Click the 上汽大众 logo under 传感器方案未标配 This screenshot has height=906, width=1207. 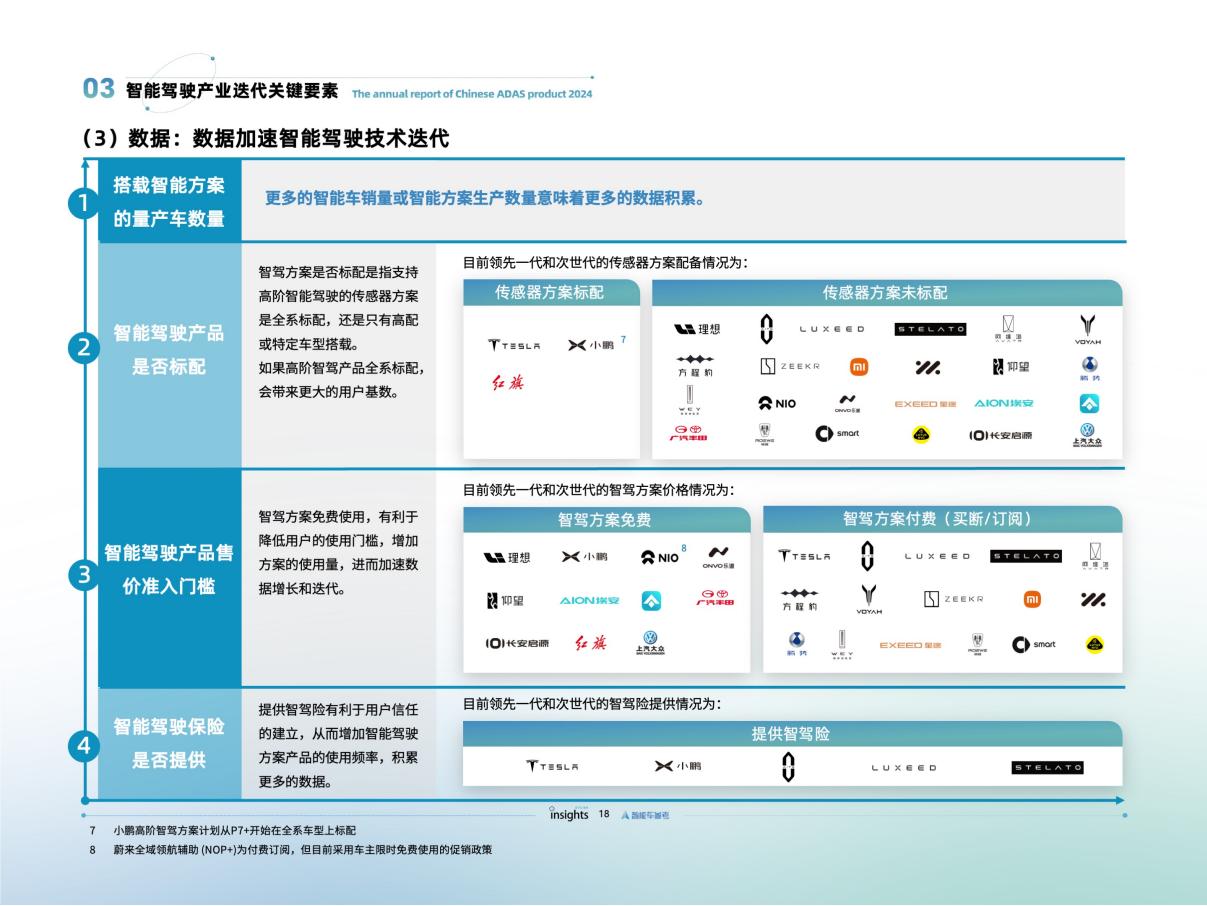(x=1088, y=436)
